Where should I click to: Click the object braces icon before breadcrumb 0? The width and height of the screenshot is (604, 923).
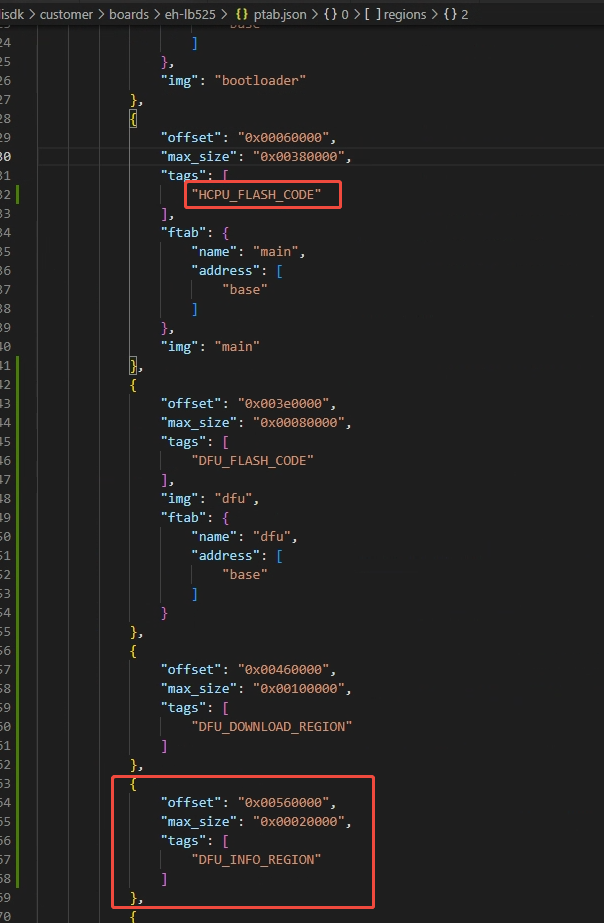click(332, 15)
